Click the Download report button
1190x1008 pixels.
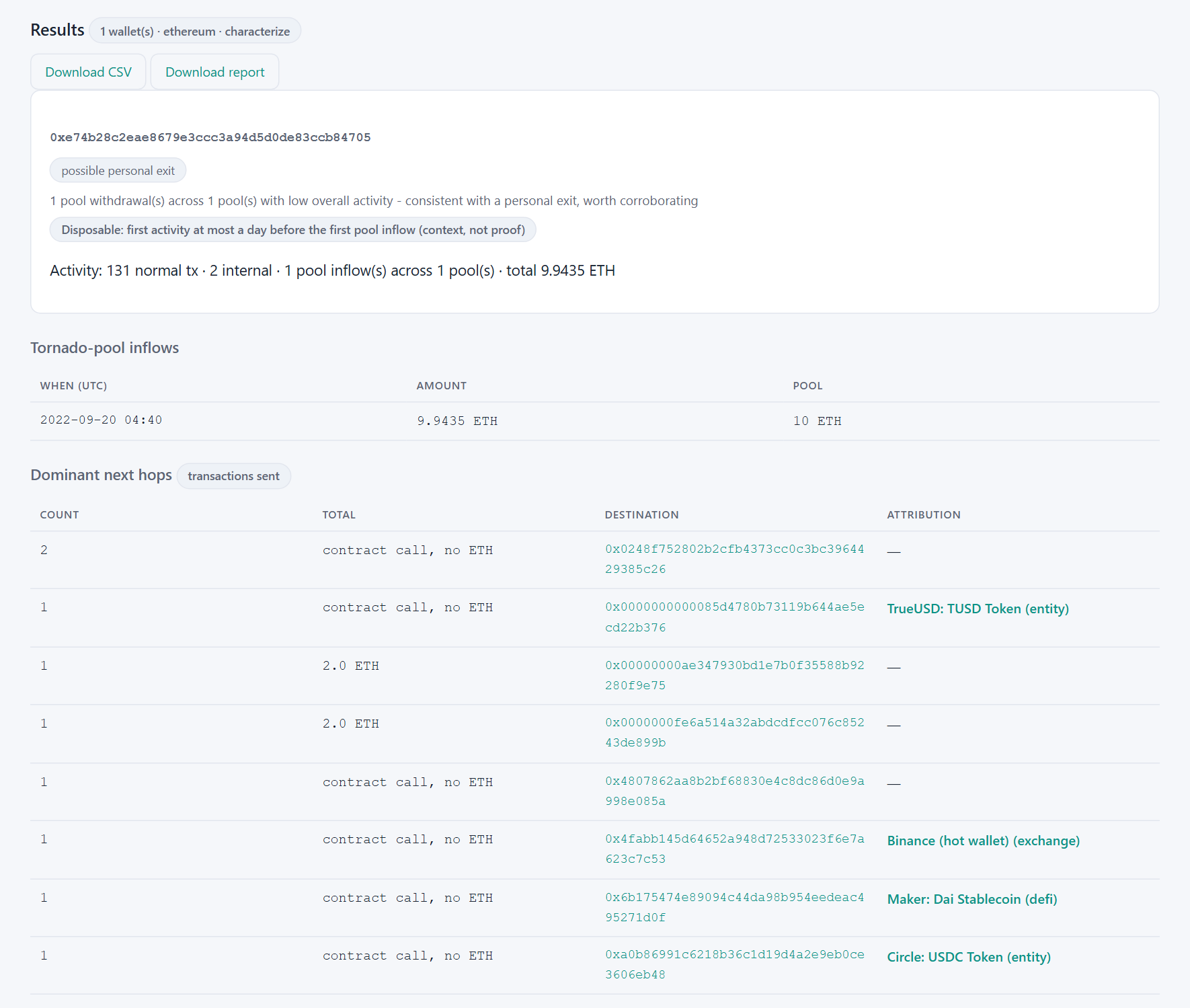[x=214, y=72]
